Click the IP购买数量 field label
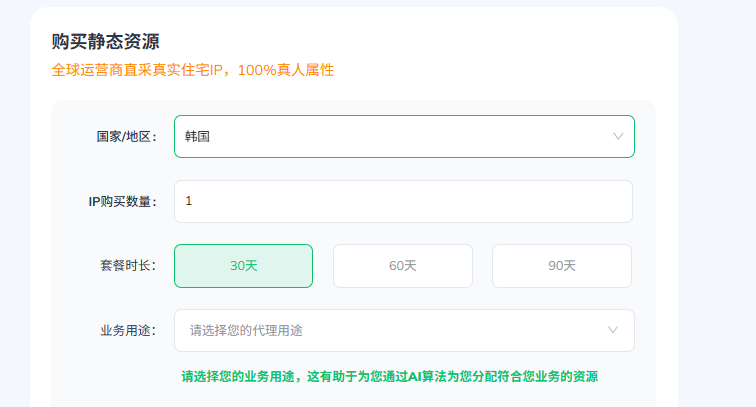The height and width of the screenshot is (407, 756). click(123, 202)
